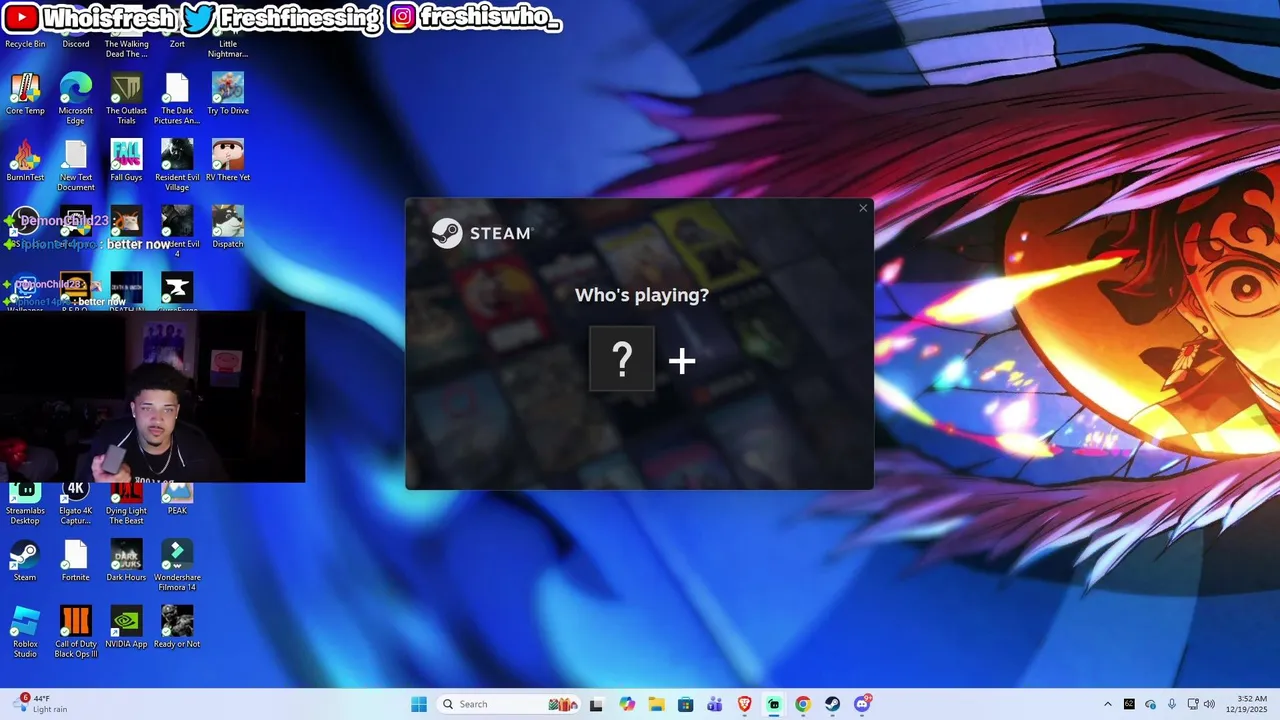Viewport: 1280px width, 720px height.
Task: Open the BurnInTest desktop shortcut
Action: pos(25,160)
